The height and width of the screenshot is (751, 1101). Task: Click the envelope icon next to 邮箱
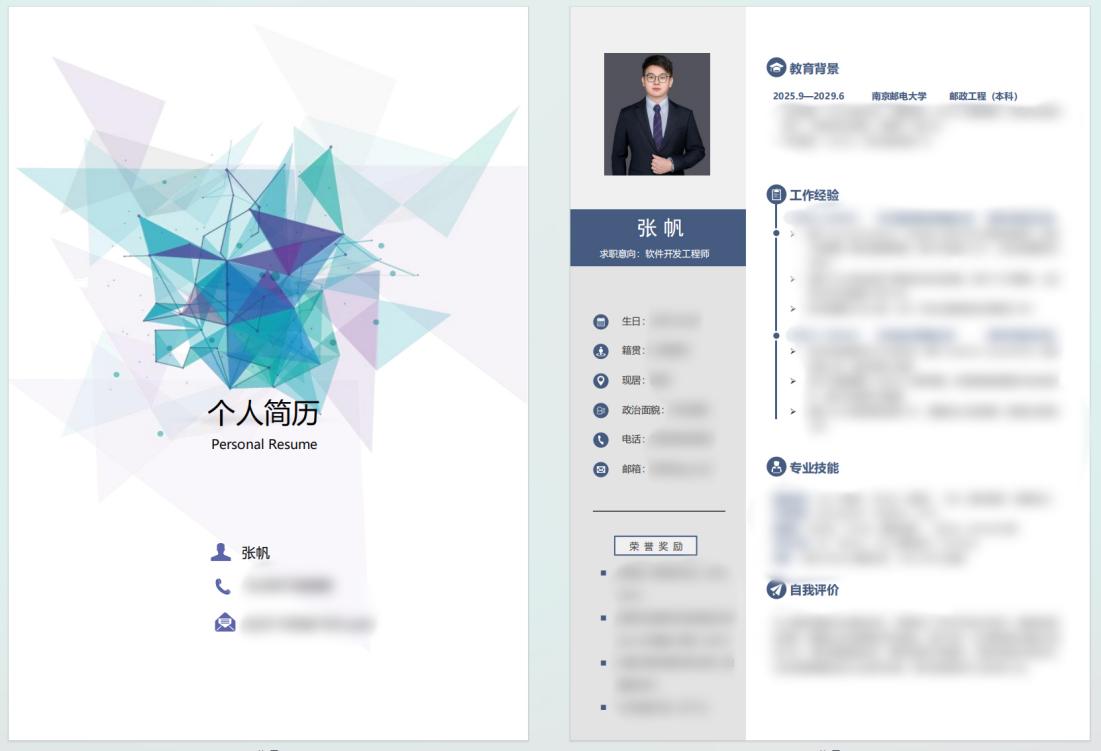tap(600, 469)
